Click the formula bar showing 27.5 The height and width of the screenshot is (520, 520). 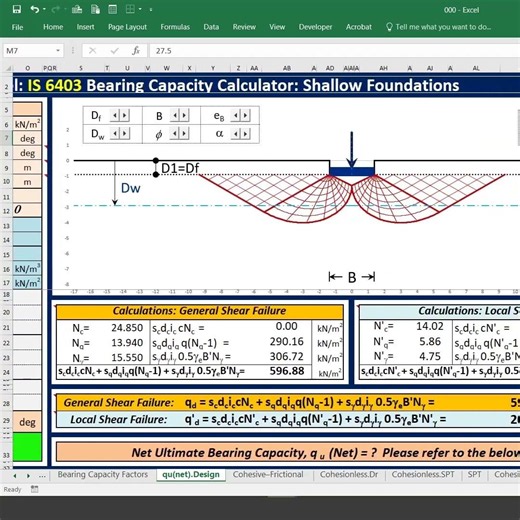[335, 51]
